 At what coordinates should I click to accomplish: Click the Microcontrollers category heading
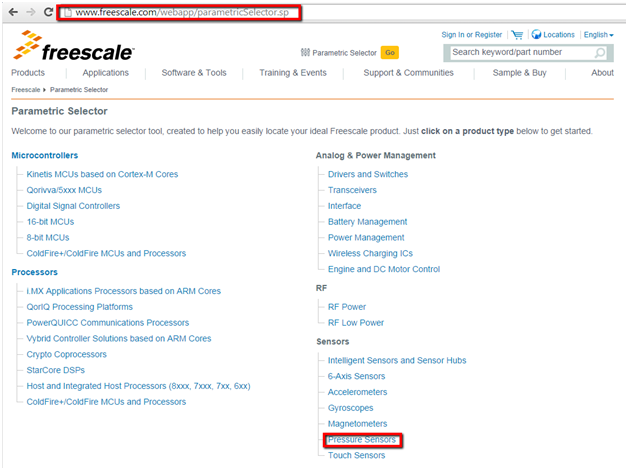point(44,155)
